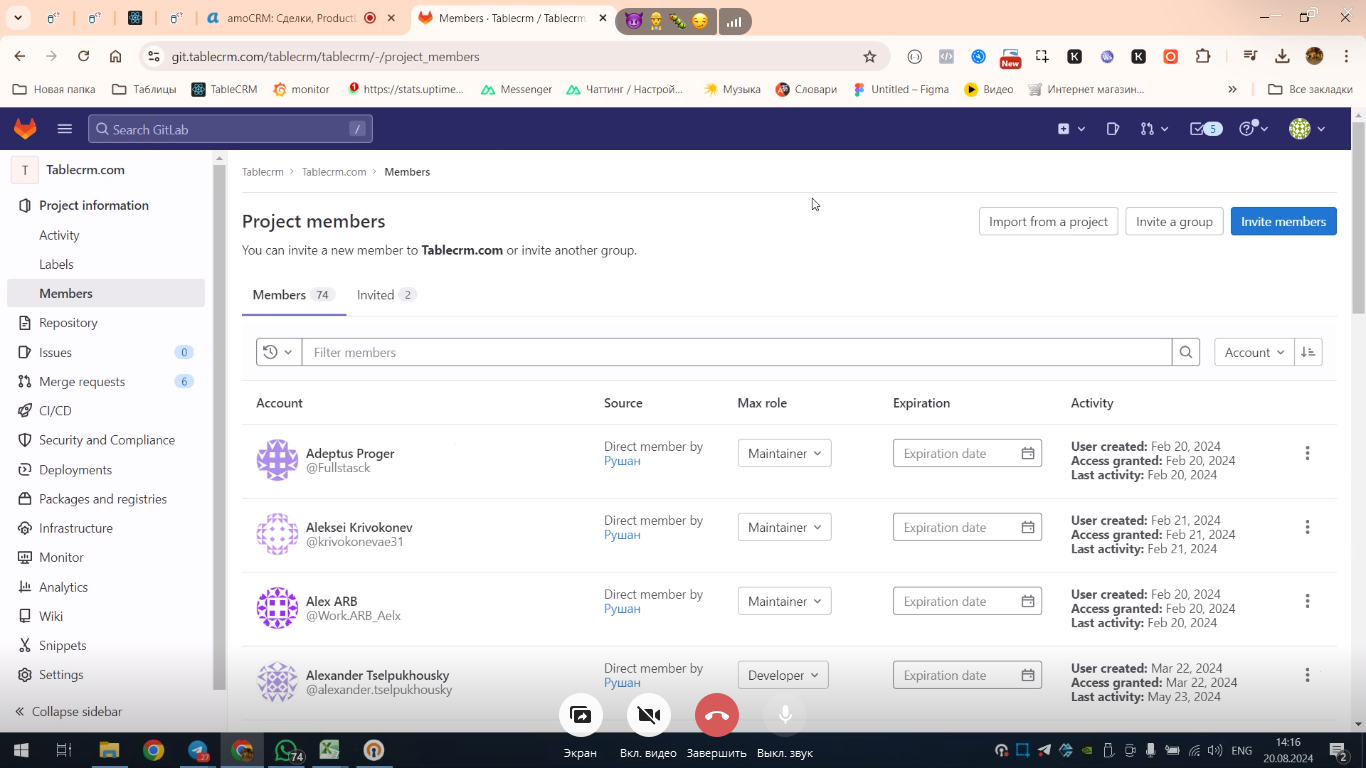
Task: Click the Tablecrm.com breadcrumb link
Action: tap(334, 172)
